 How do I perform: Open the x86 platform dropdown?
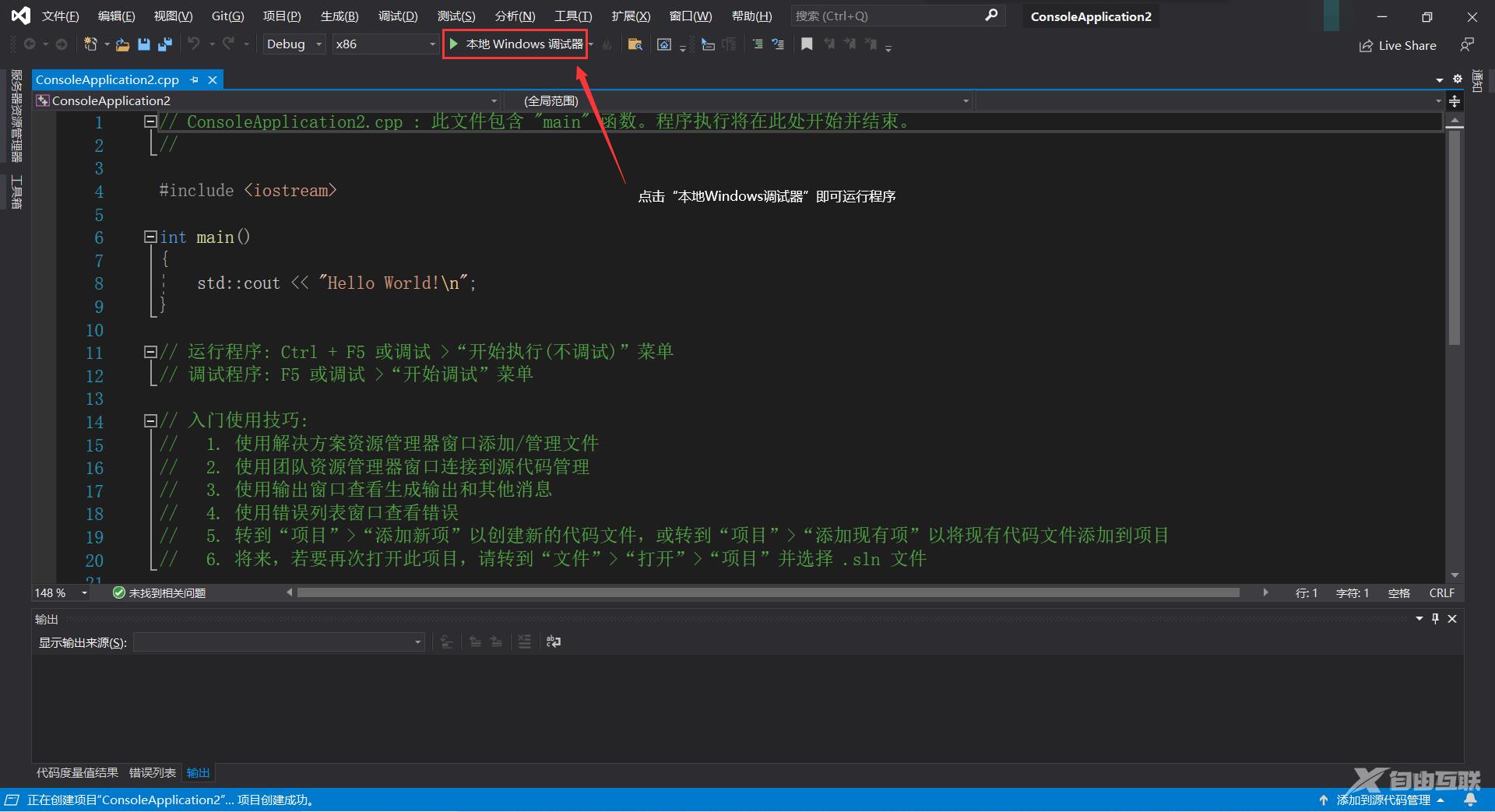click(385, 44)
